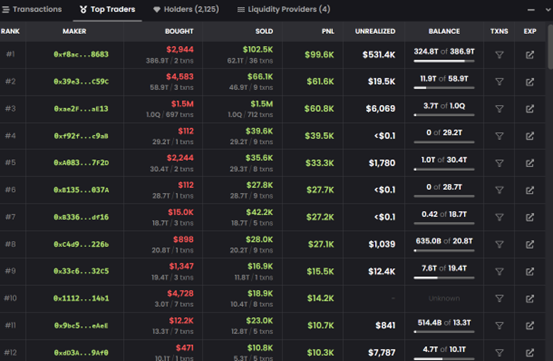Viewport: 553px width, 361px height.
Task: Filter transactions for rank #3 trader
Action: tap(499, 109)
